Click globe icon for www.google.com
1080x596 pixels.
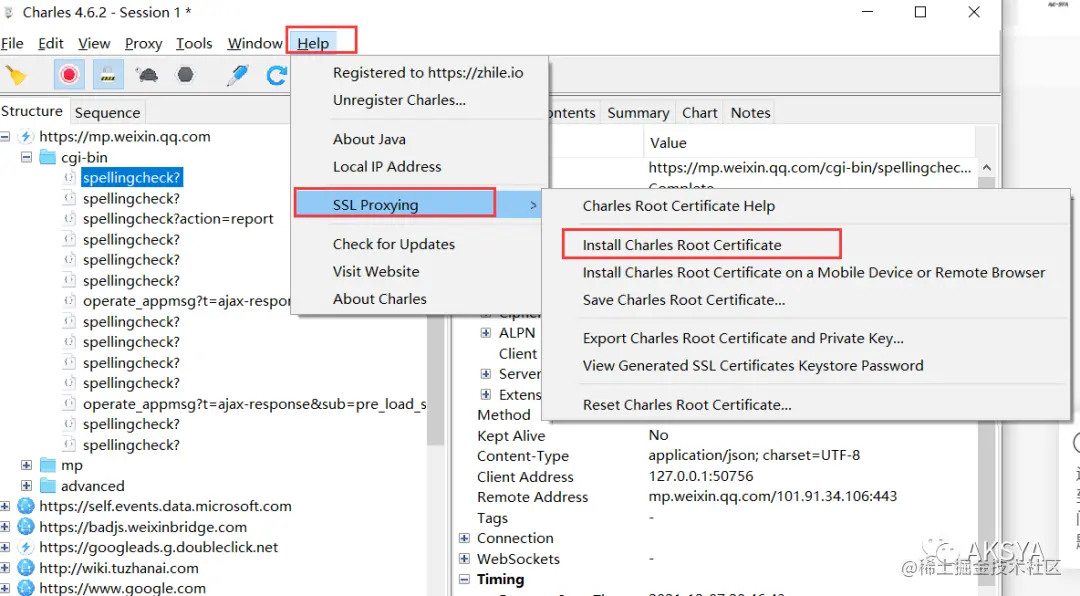pyautogui.click(x=26, y=588)
